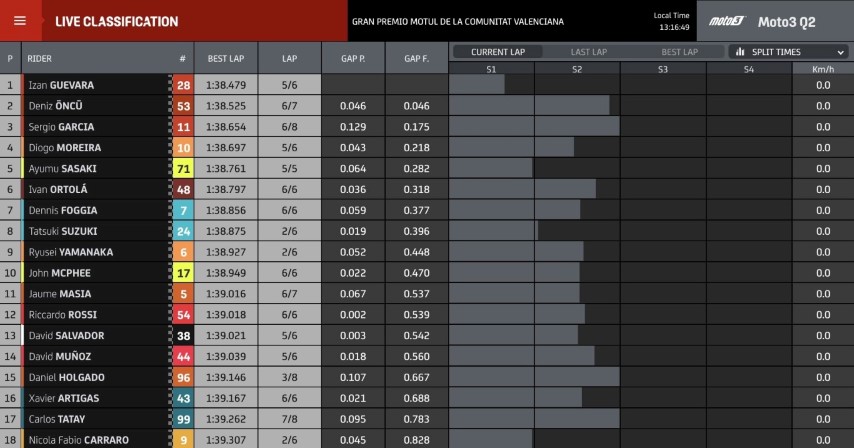The width and height of the screenshot is (854, 448).
Task: Click Sergio Garcia's S2 sector progress bar
Action: [x=576, y=127]
